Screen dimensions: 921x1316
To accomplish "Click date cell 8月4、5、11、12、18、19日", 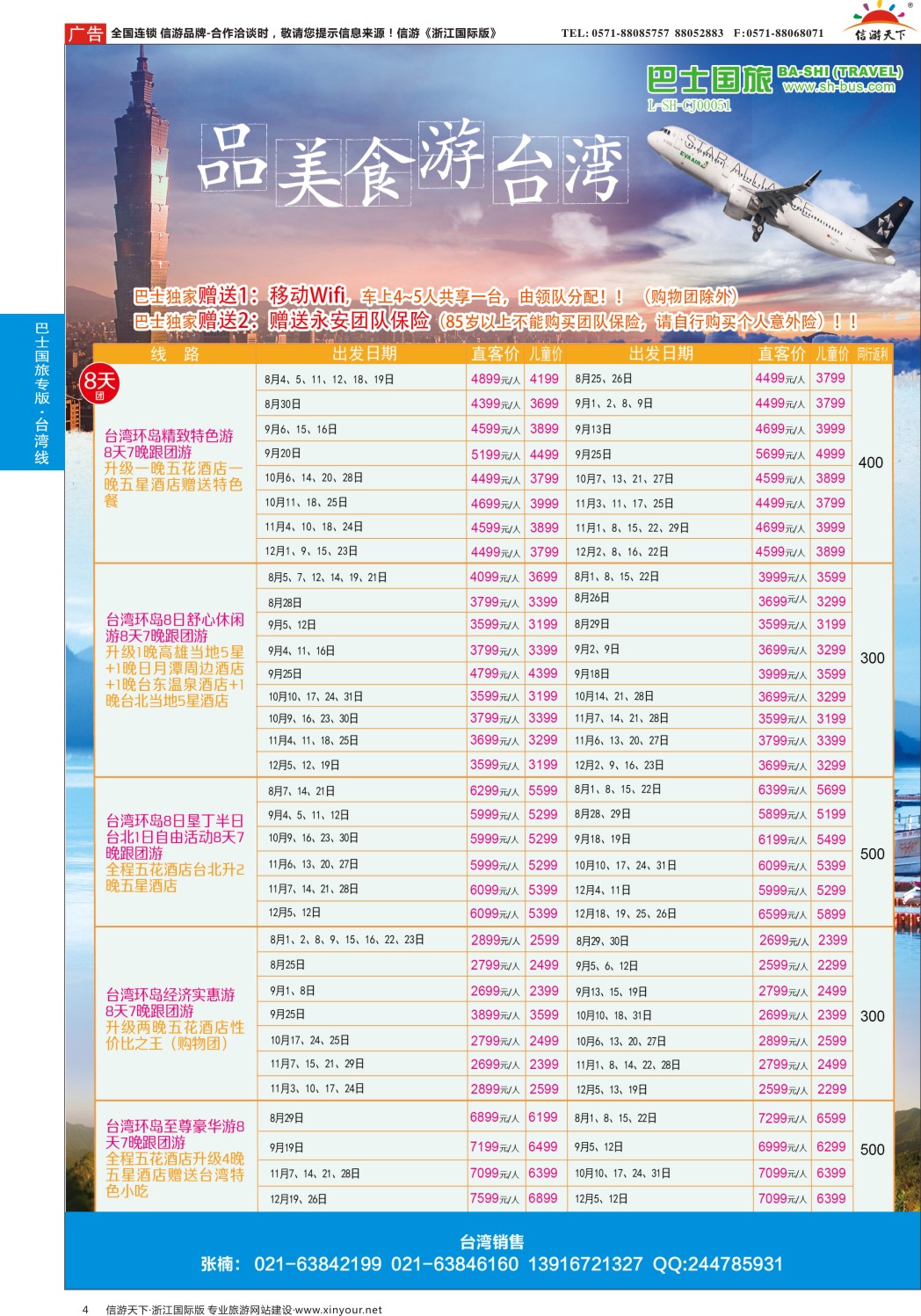I will tap(329, 380).
